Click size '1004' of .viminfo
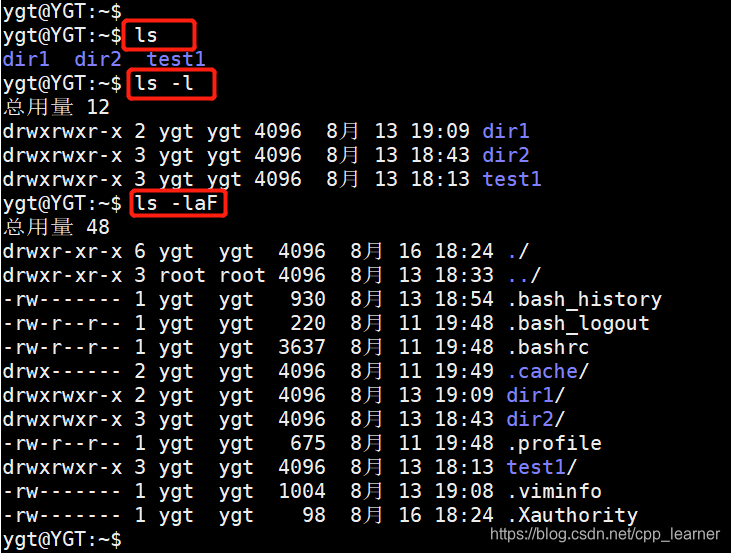The width and height of the screenshot is (731, 553). click(x=302, y=491)
